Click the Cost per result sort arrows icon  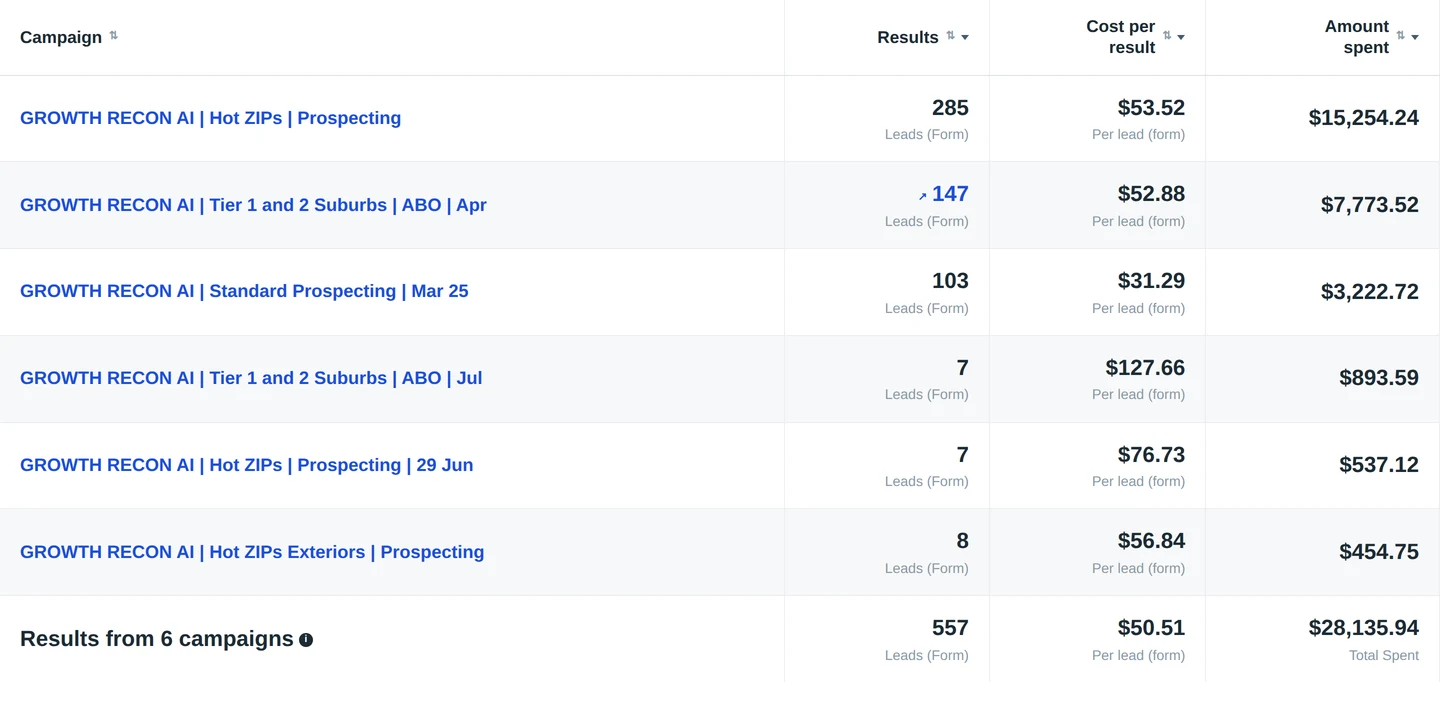[x=1166, y=36]
